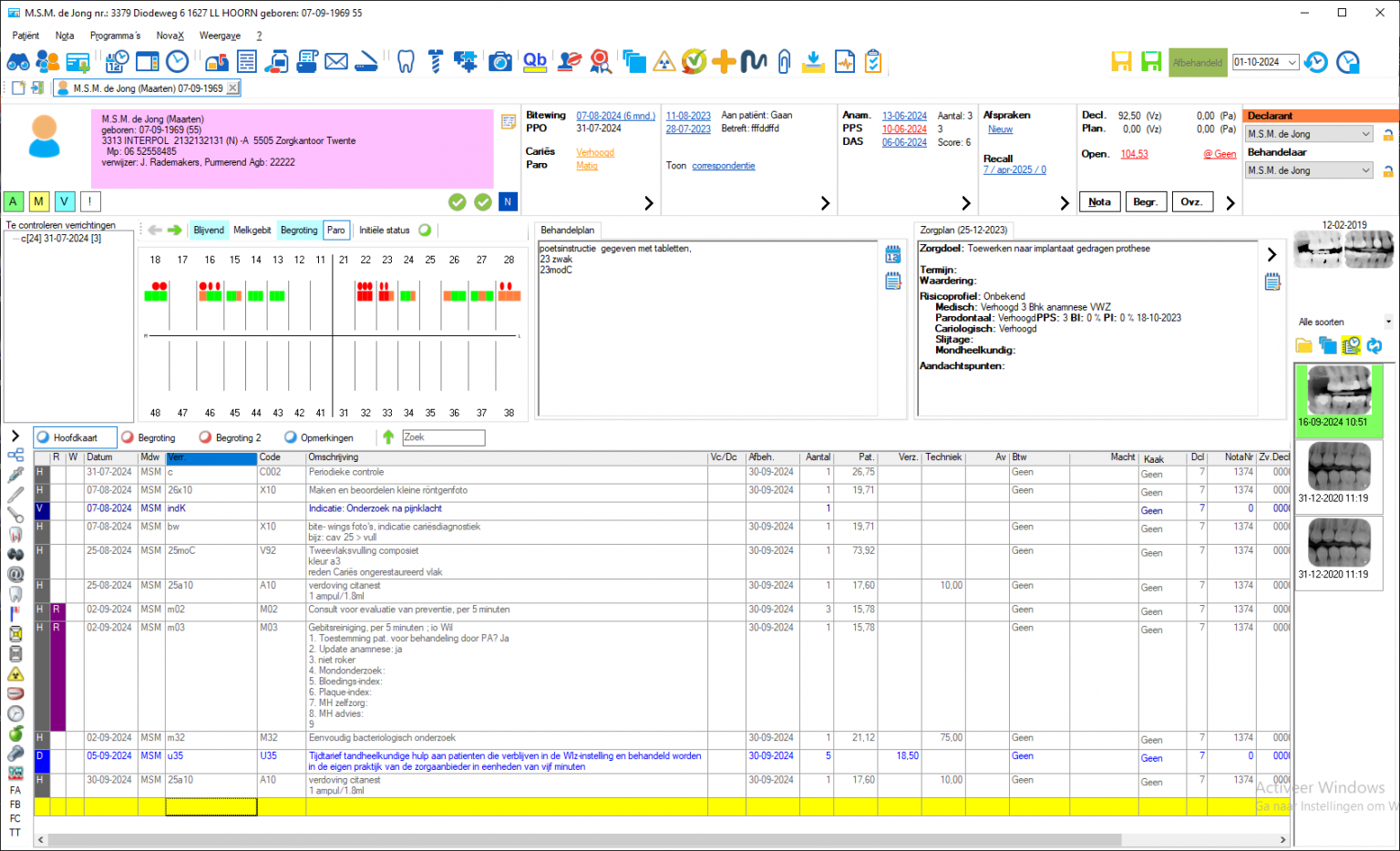Viewport: 1400px width, 851px height.
Task: Click the camera icon in toolbar
Action: [499, 62]
